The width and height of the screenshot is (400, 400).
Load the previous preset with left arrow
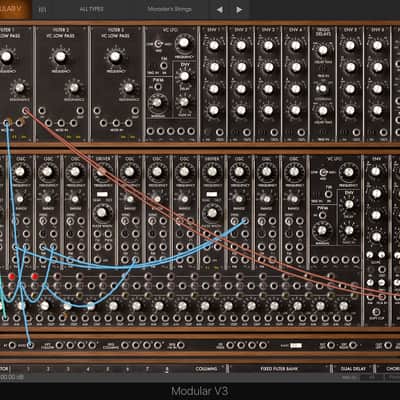pyautogui.click(x=219, y=10)
